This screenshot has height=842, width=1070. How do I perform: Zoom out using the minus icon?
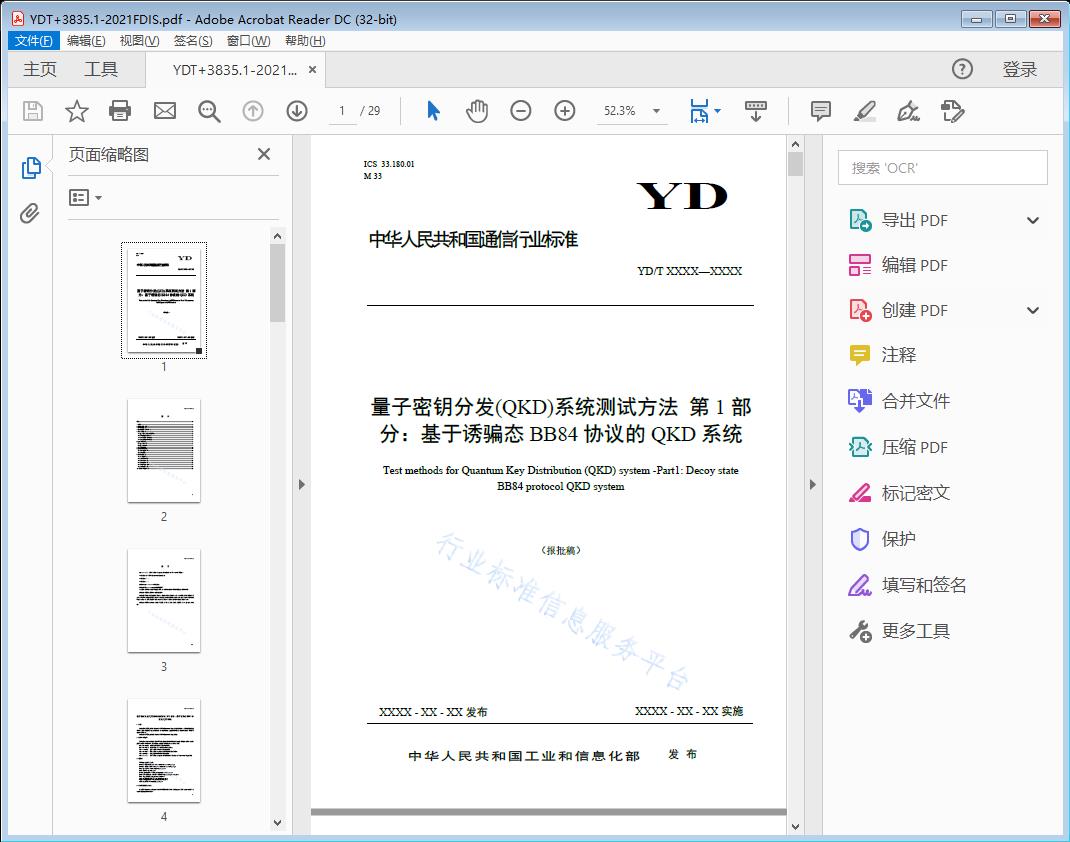(x=520, y=111)
